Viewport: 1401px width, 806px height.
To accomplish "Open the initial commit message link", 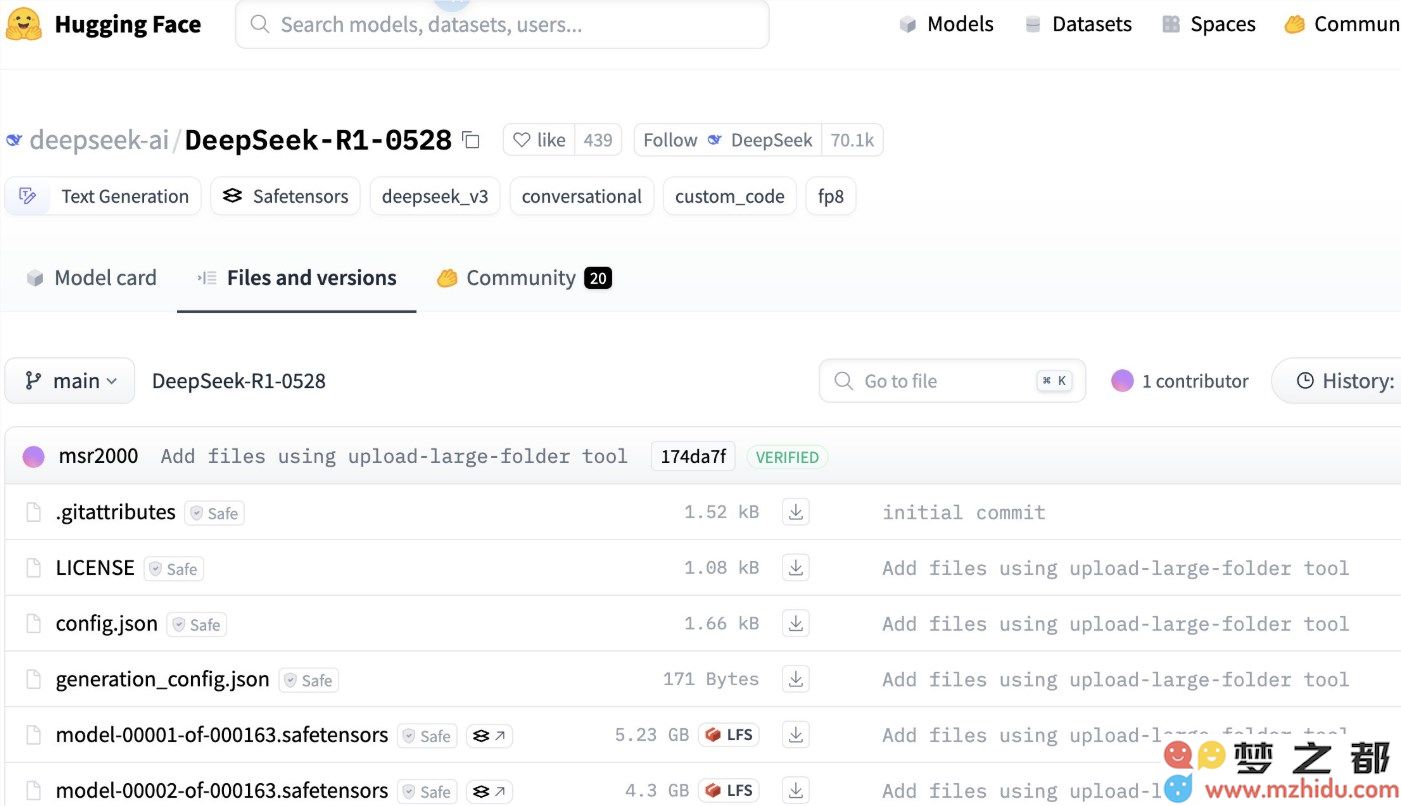I will (964, 512).
